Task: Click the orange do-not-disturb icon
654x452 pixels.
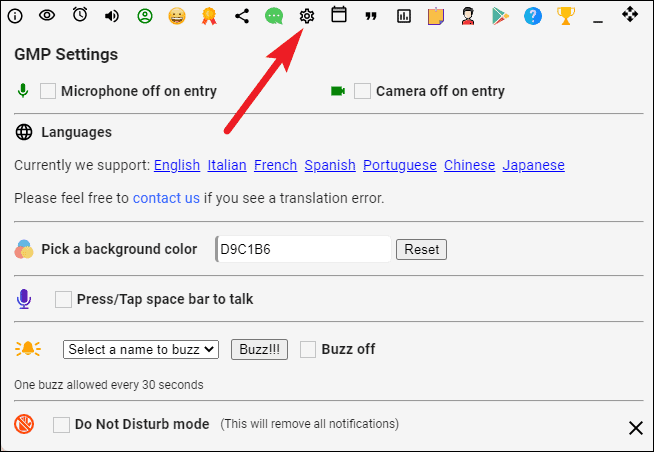Action: click(x=24, y=424)
